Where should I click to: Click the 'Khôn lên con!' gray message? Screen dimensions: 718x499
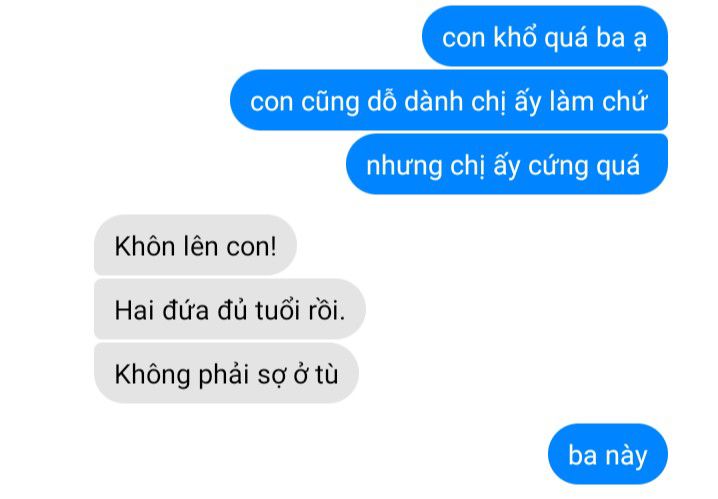coord(196,245)
